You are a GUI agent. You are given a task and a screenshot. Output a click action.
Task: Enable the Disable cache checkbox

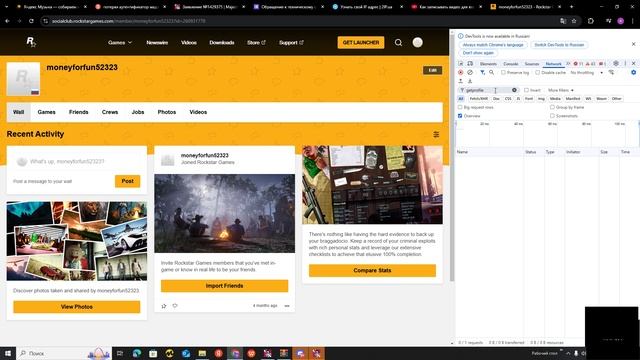pos(538,72)
